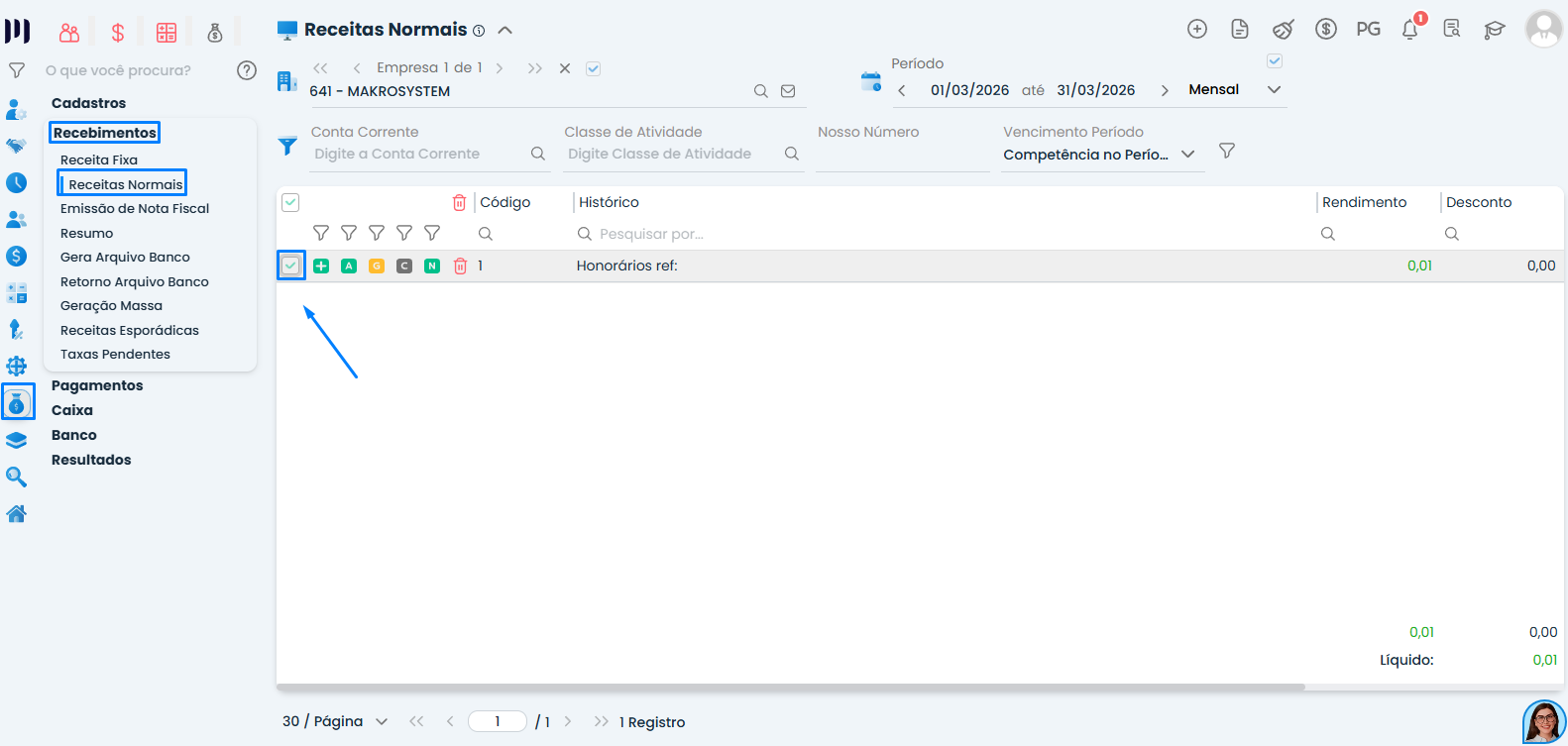
Task: Toggle the checkbox on the Honorários row
Action: click(x=290, y=266)
